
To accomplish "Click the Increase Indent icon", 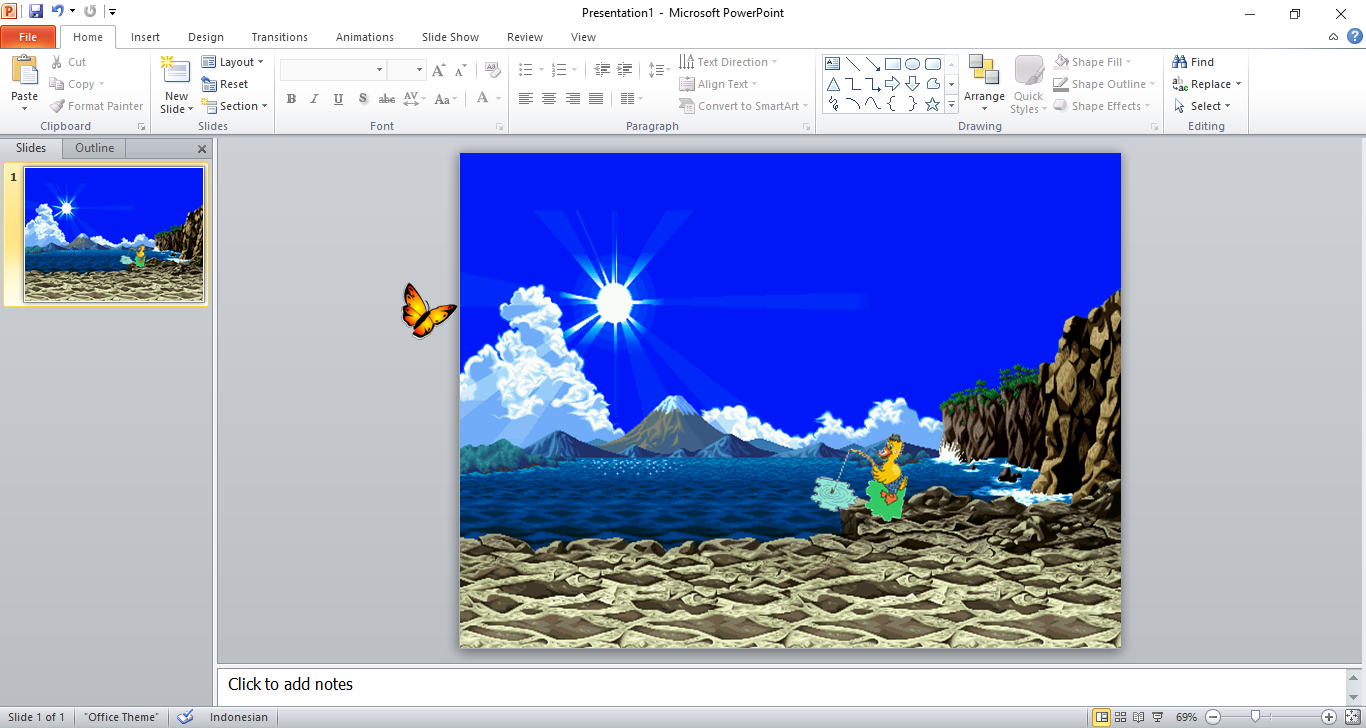I will 625,70.
